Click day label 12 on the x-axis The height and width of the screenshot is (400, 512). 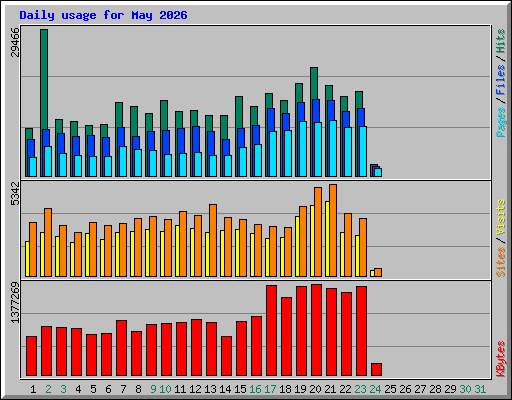[195, 389]
